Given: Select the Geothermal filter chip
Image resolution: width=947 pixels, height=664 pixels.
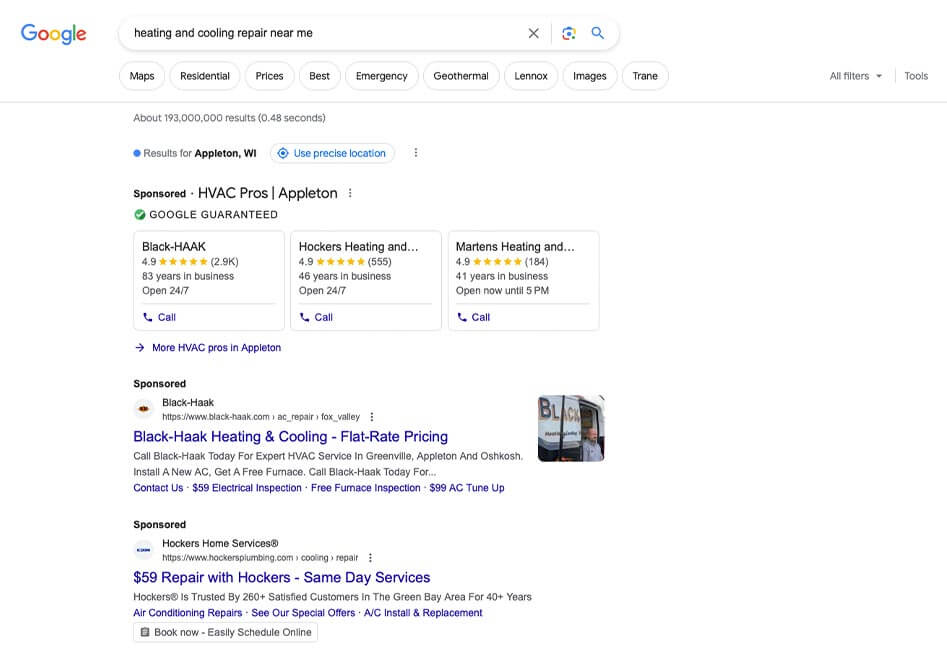Looking at the screenshot, I should [461, 76].
